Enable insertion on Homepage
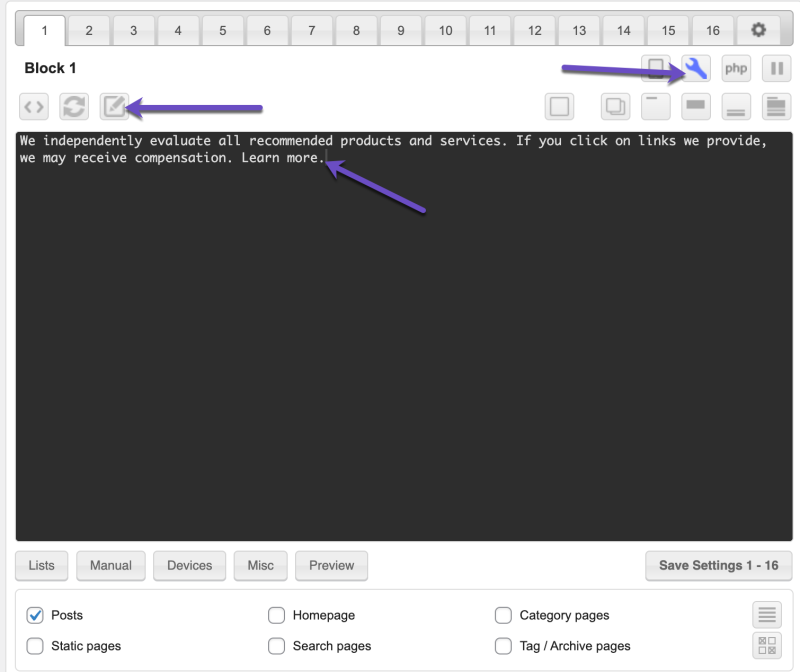The image size is (800, 672). tap(276, 615)
